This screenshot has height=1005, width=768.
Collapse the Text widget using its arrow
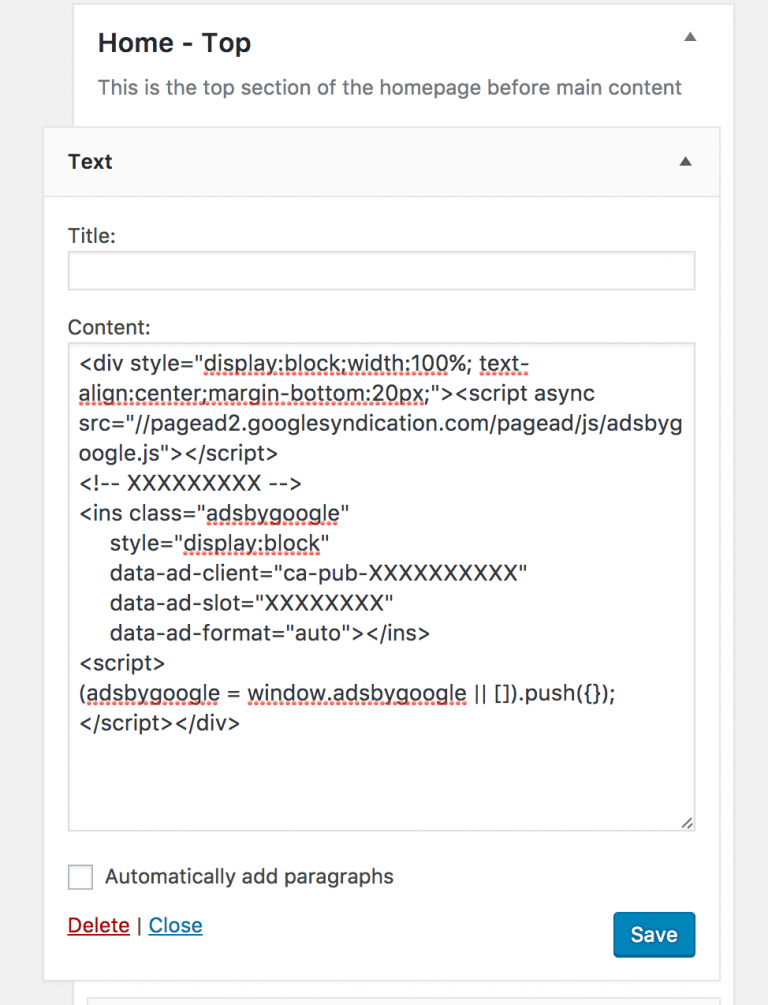click(x=685, y=161)
